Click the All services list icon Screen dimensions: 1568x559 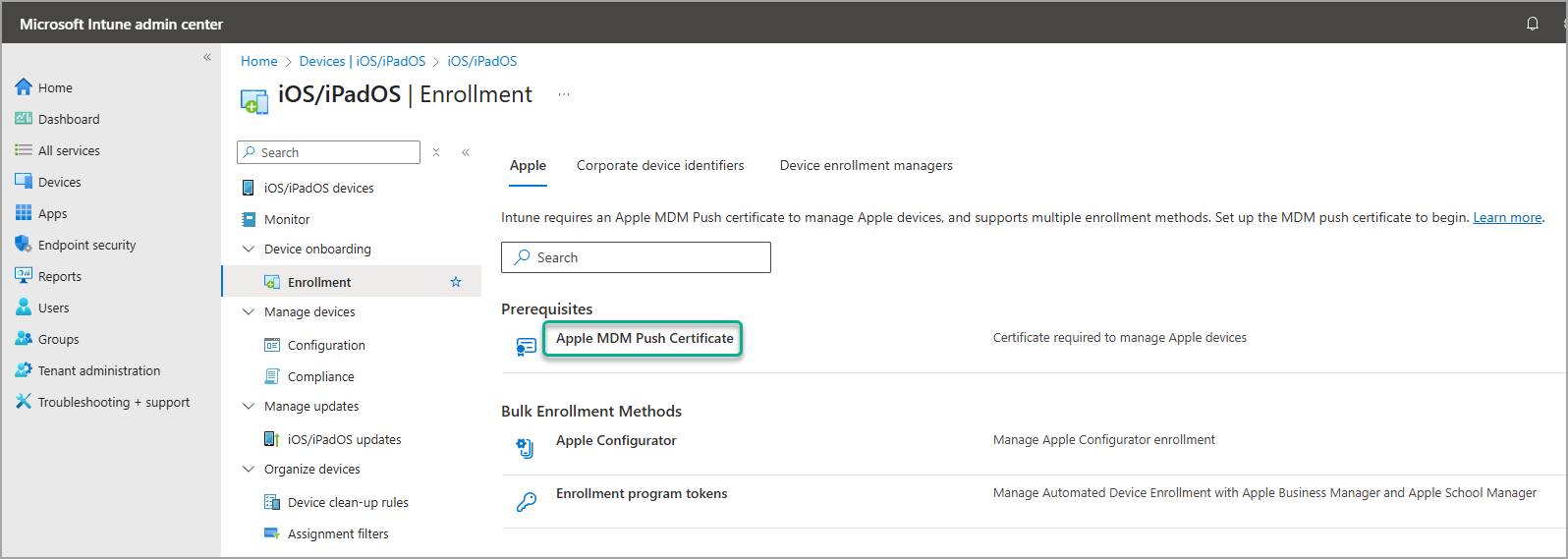pos(24,150)
